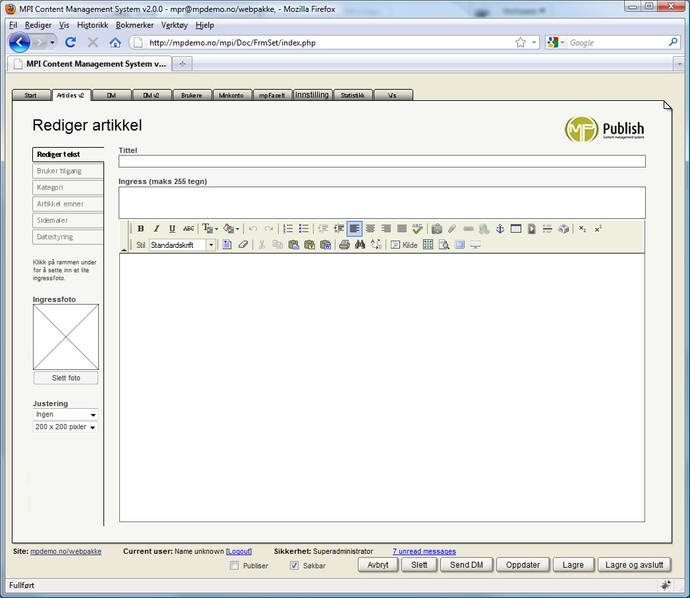Enable the Publiser checkbox
690x598 pixels.
234,566
